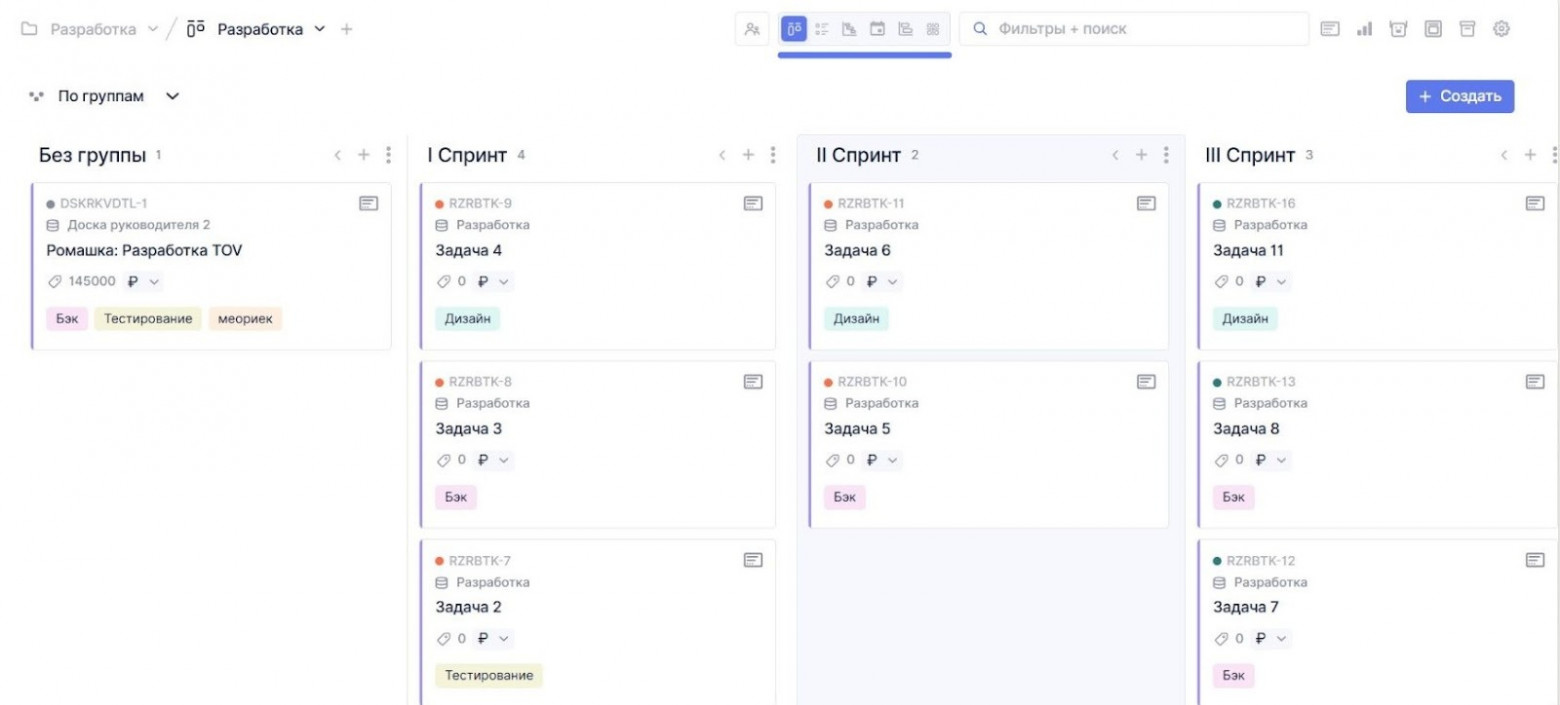This screenshot has height=705, width=1560.
Task: Open the tile grid view icon
Action: click(933, 29)
